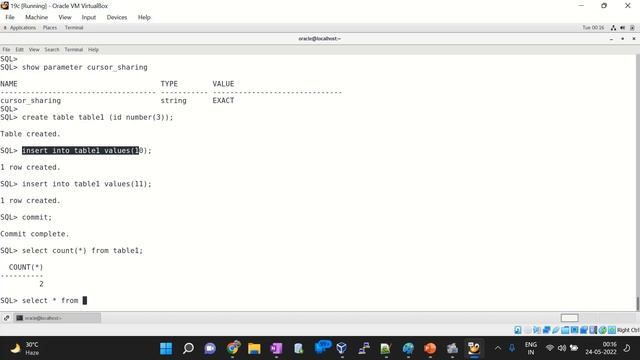The height and width of the screenshot is (360, 640).
Task: Open the VirtualBox Machine menu
Action: pyautogui.click(x=36, y=17)
